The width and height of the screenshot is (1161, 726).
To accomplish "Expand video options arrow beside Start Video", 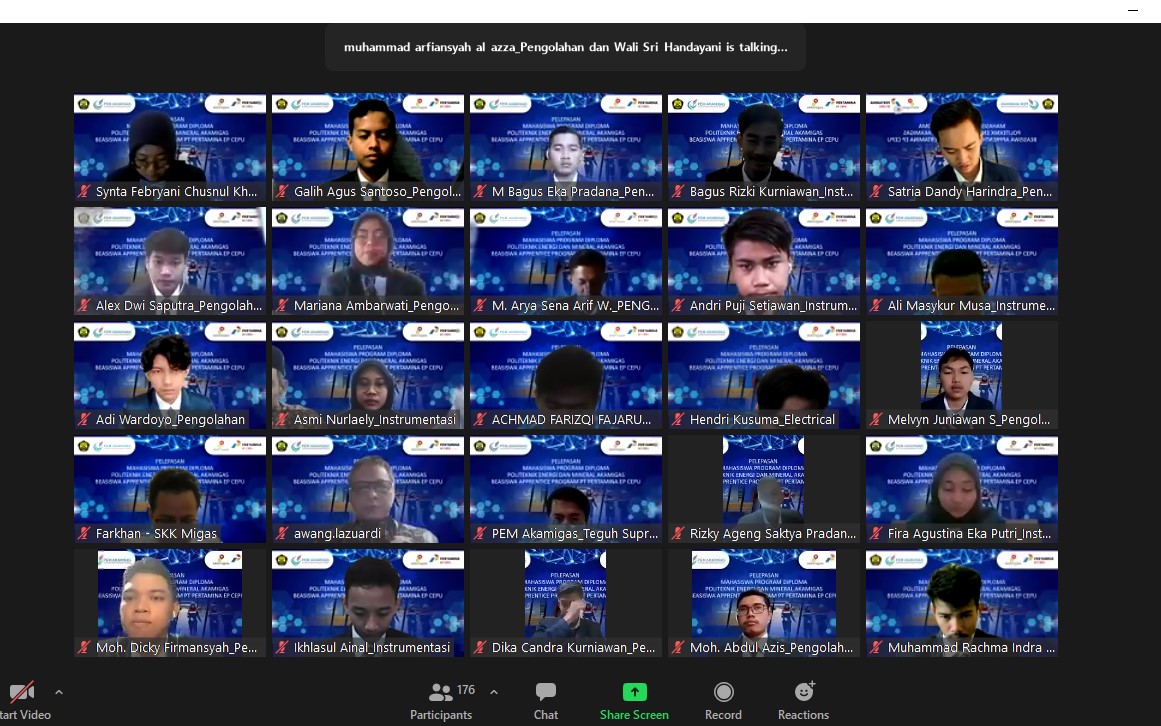I will (x=58, y=691).
